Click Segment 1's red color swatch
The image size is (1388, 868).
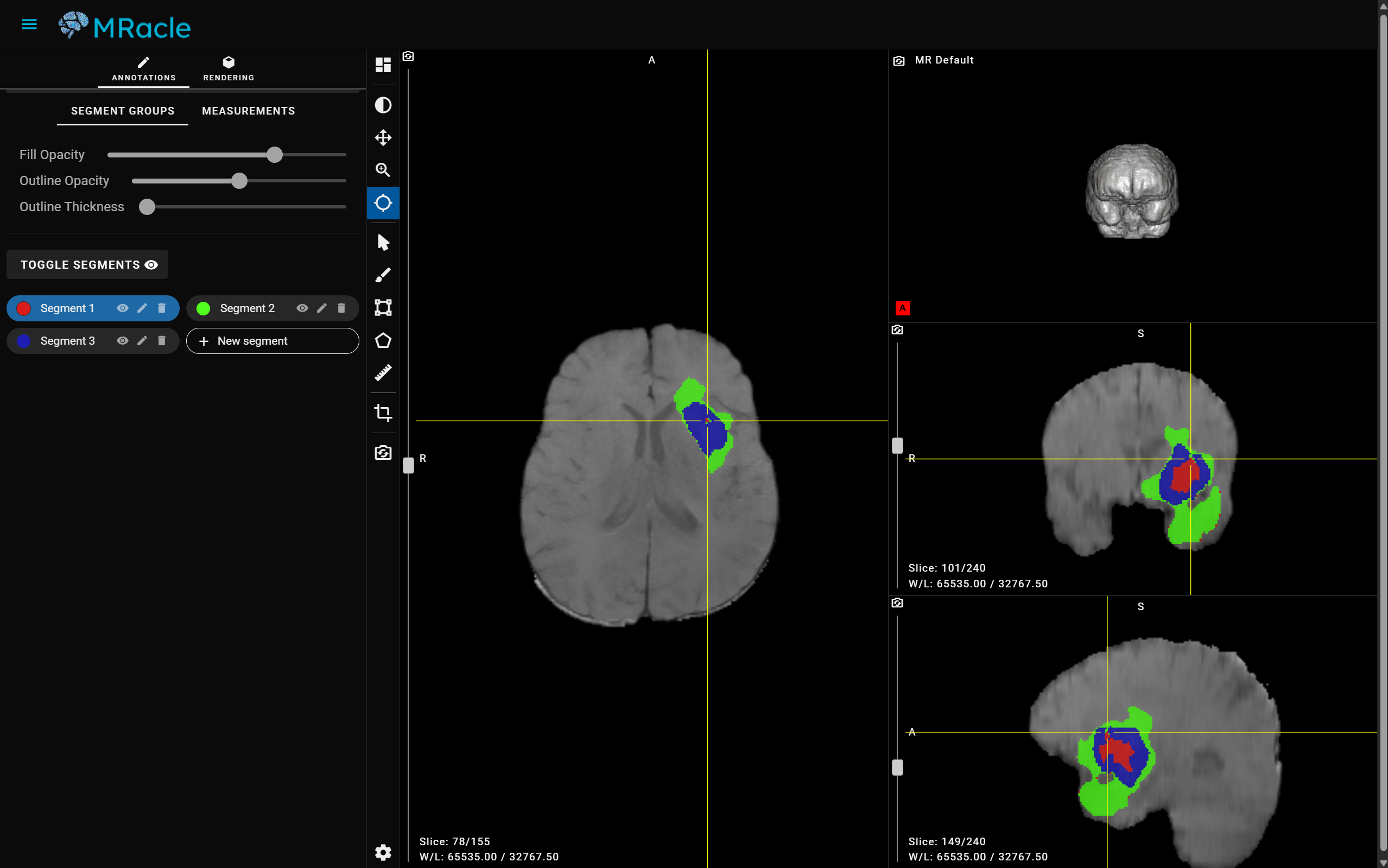coord(23,308)
